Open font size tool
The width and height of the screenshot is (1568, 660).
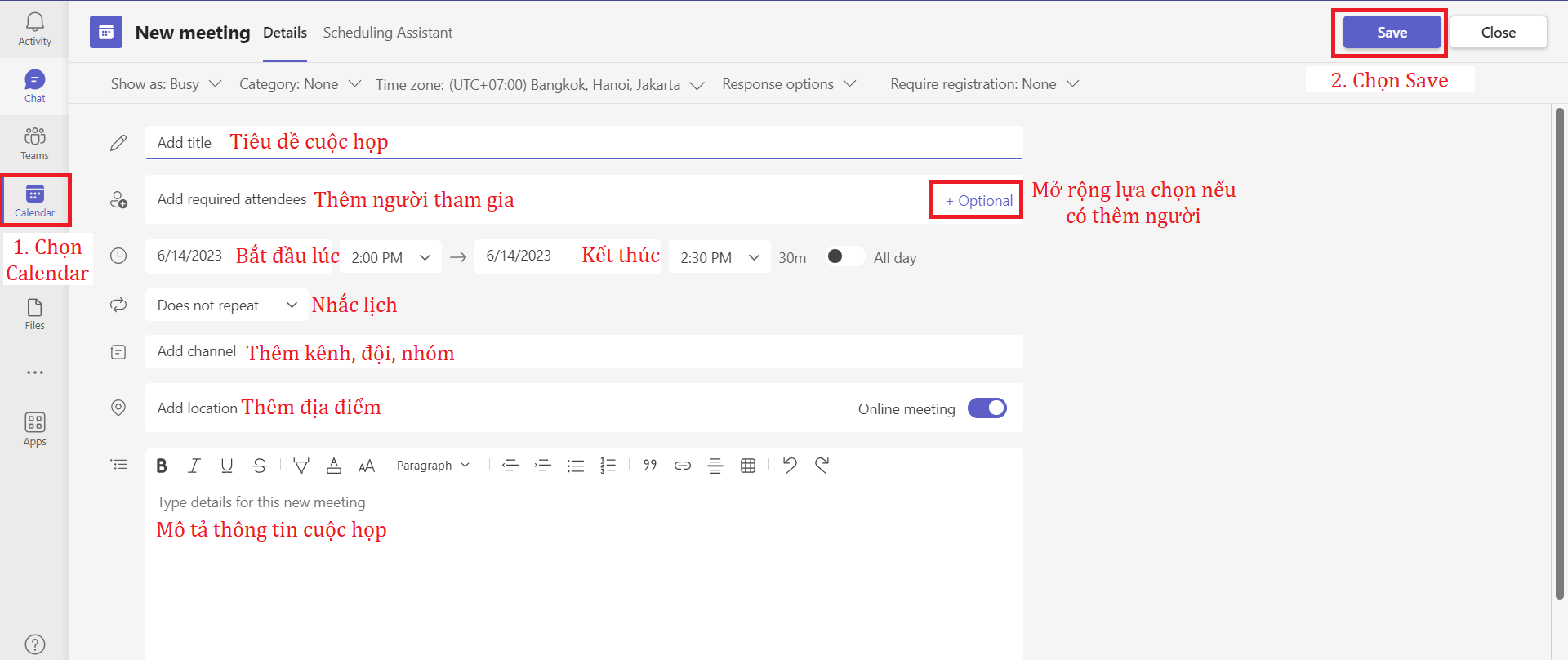pos(367,466)
